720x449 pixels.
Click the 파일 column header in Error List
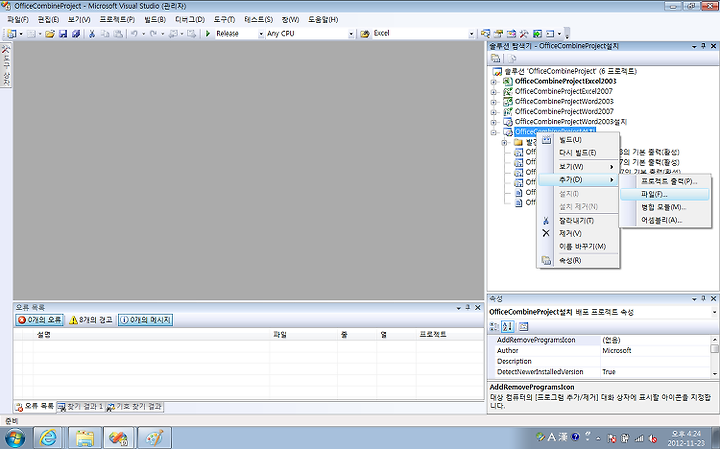pyautogui.click(x=304, y=335)
